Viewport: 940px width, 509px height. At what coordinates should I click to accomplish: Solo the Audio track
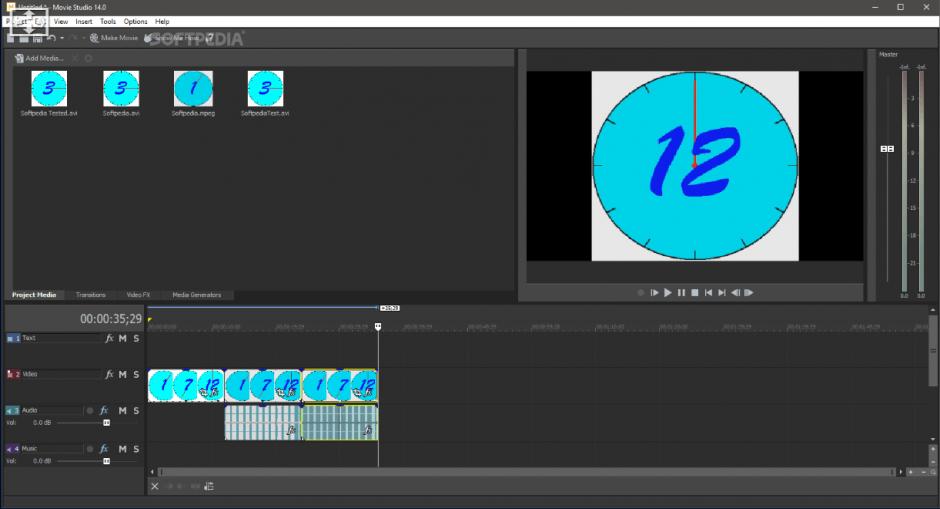coord(136,411)
